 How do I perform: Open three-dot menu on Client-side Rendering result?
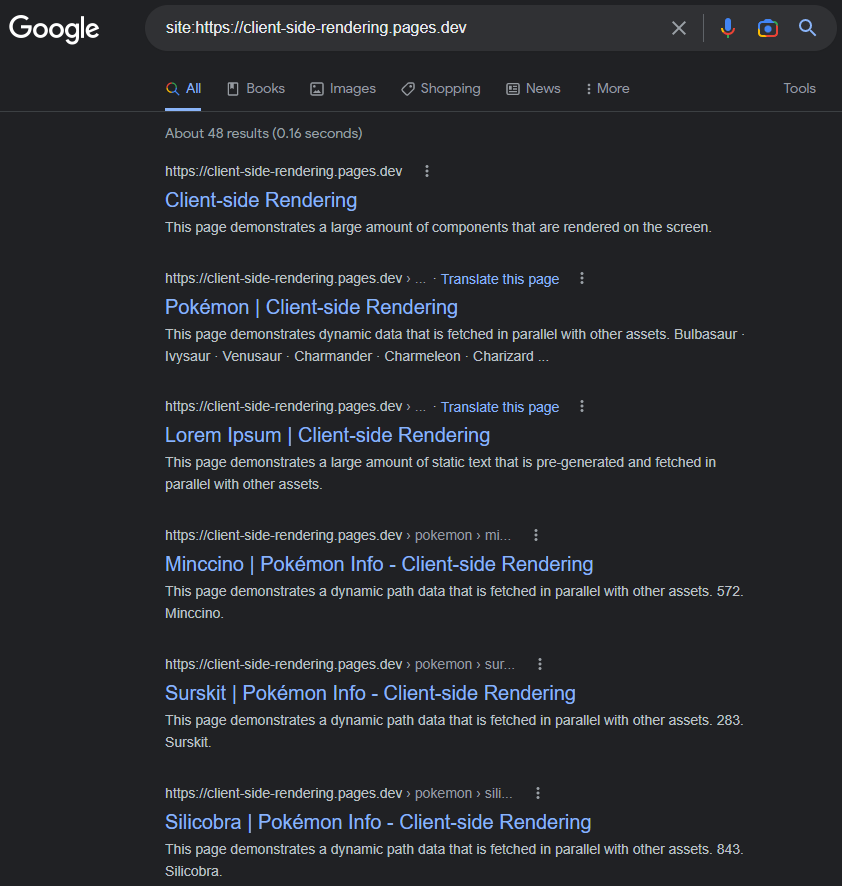pyautogui.click(x=426, y=171)
